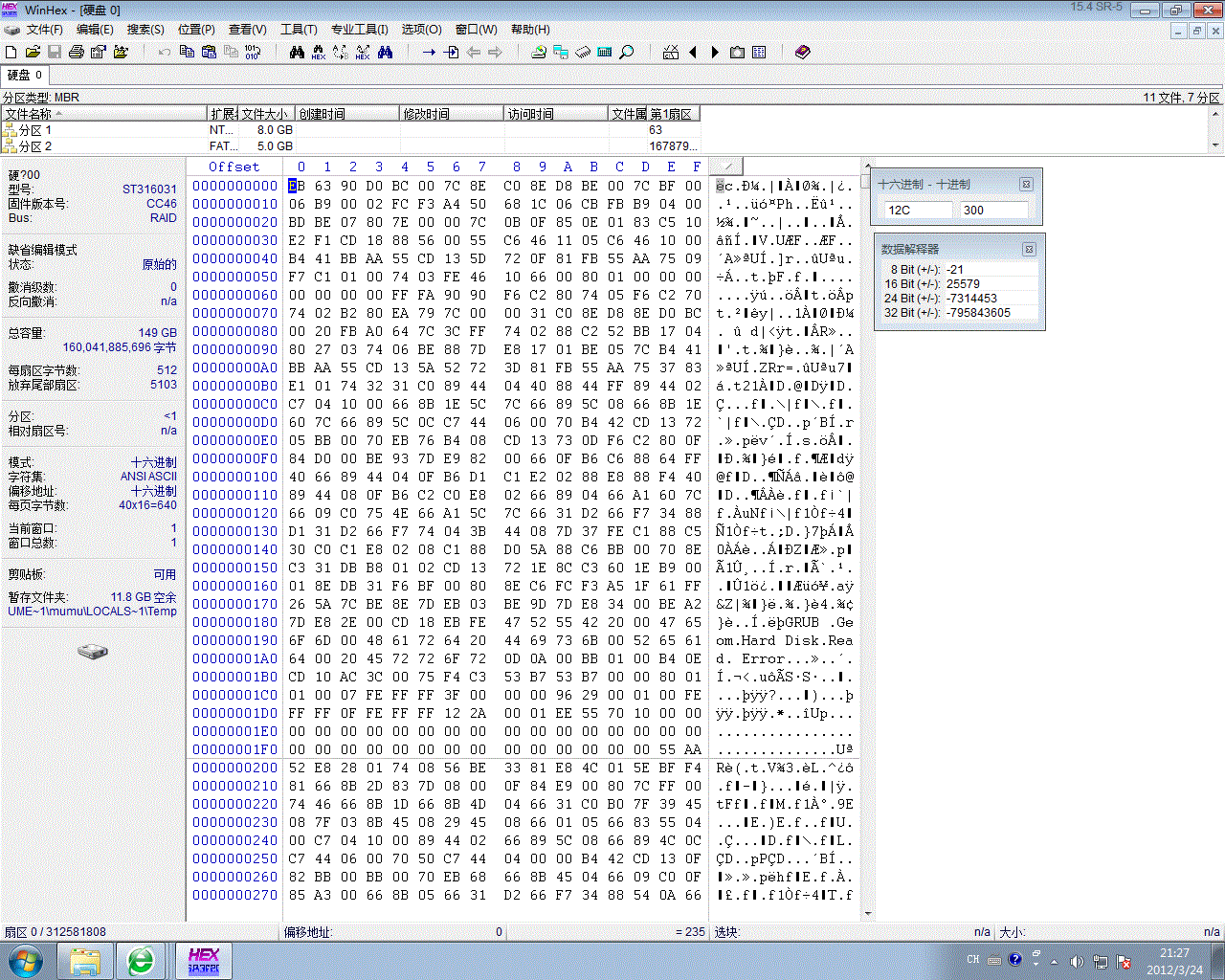This screenshot has height=980, width=1225.
Task: Close the 十六进制 - 十进制 converter panel
Action: (1026, 184)
